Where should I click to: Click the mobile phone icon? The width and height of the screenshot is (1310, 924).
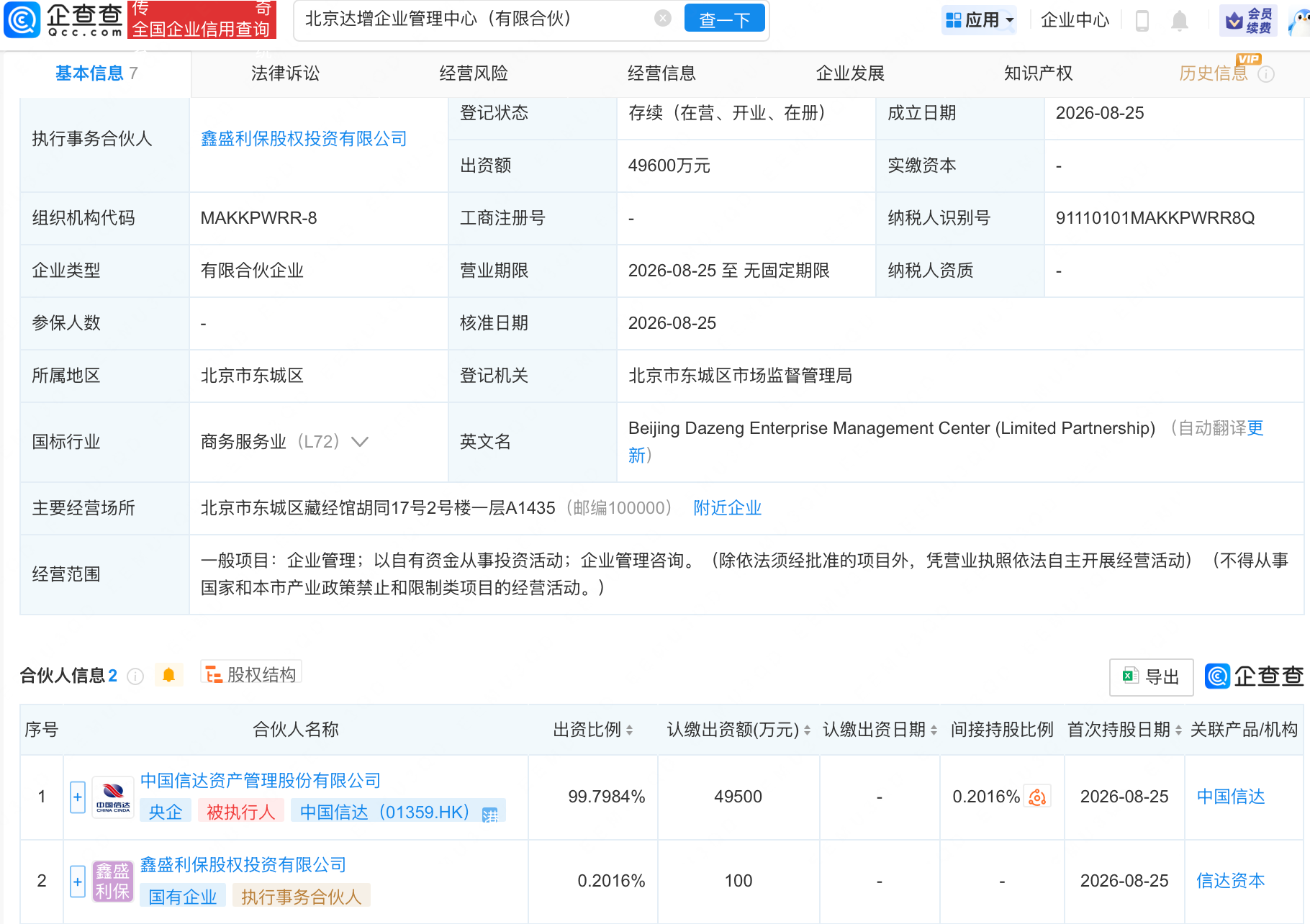[x=1142, y=20]
